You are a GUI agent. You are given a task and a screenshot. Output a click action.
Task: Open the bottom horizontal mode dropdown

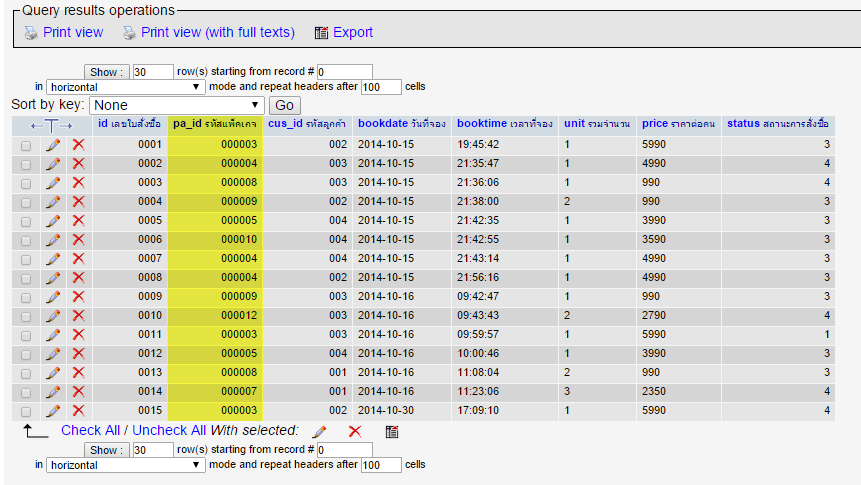pyautogui.click(x=126, y=465)
